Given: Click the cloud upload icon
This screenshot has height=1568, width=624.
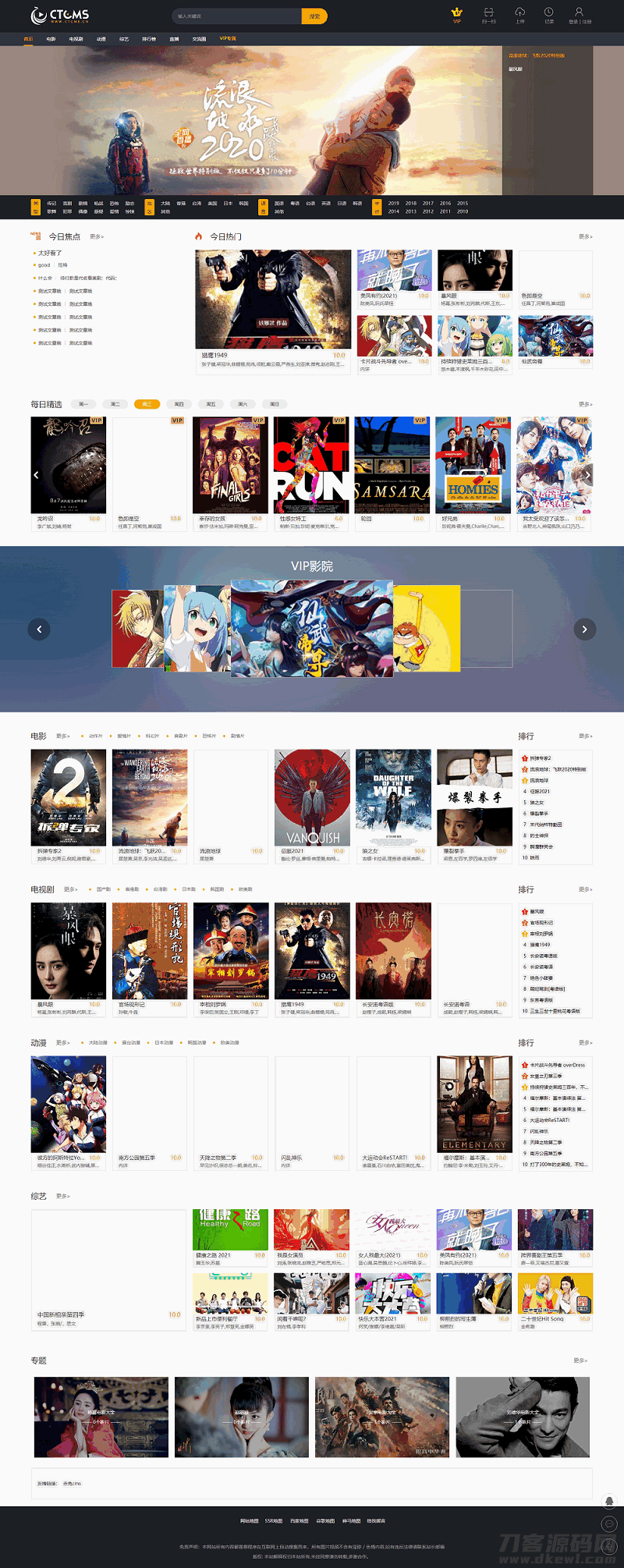Looking at the screenshot, I should [x=520, y=12].
